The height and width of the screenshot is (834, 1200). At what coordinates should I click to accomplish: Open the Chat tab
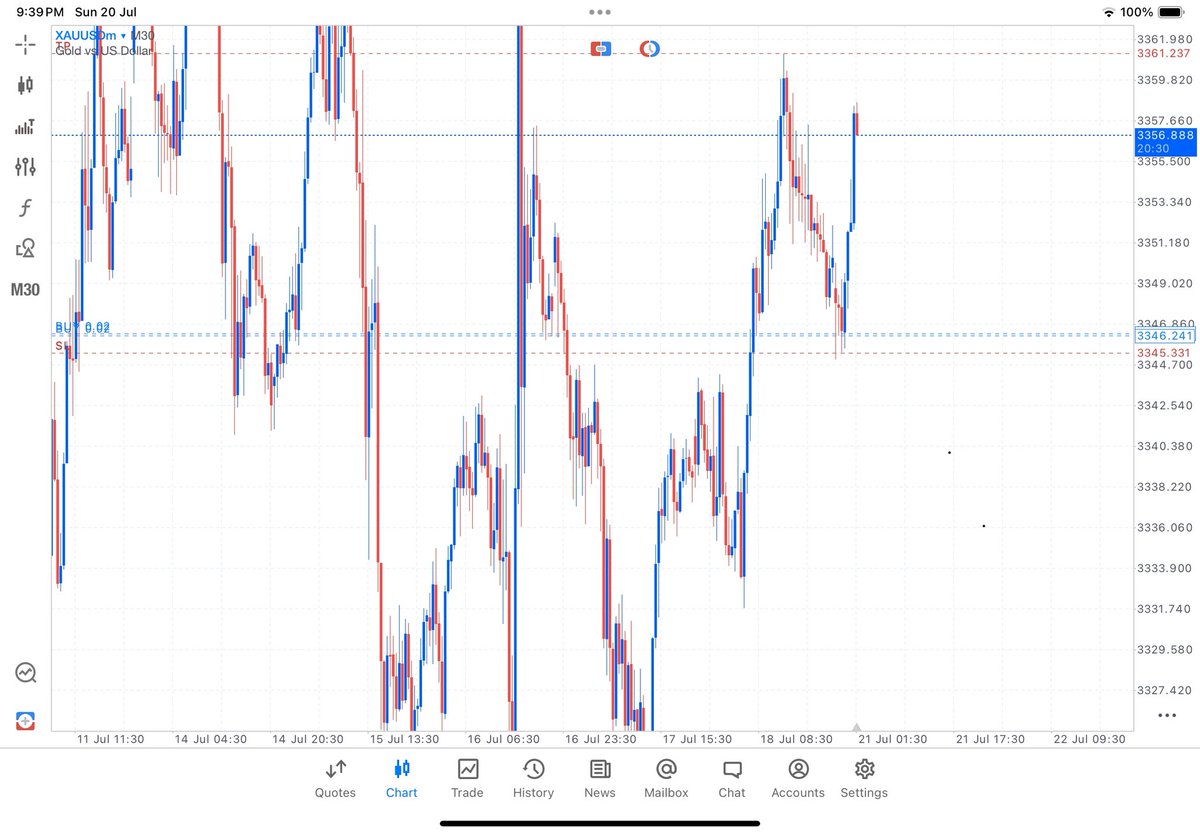tap(732, 778)
